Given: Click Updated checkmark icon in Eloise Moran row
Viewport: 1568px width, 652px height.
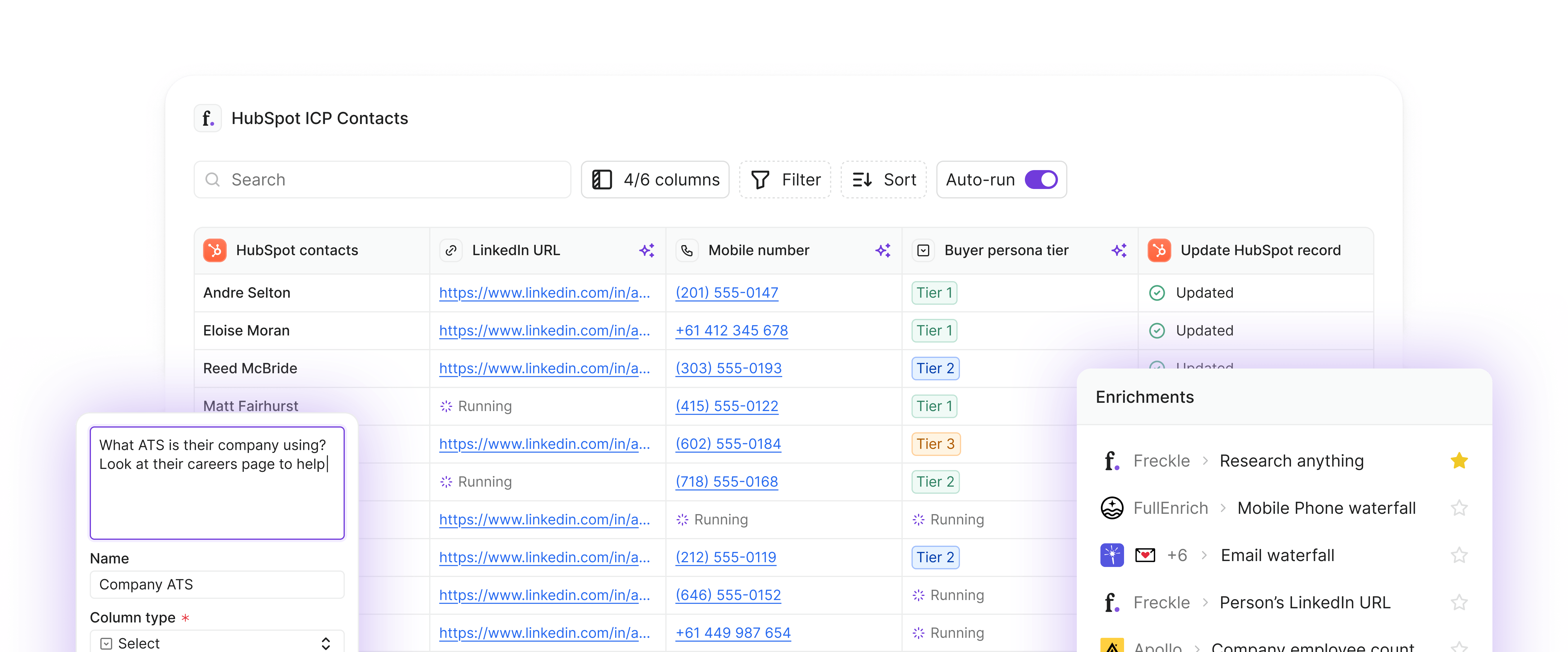Looking at the screenshot, I should point(1157,330).
